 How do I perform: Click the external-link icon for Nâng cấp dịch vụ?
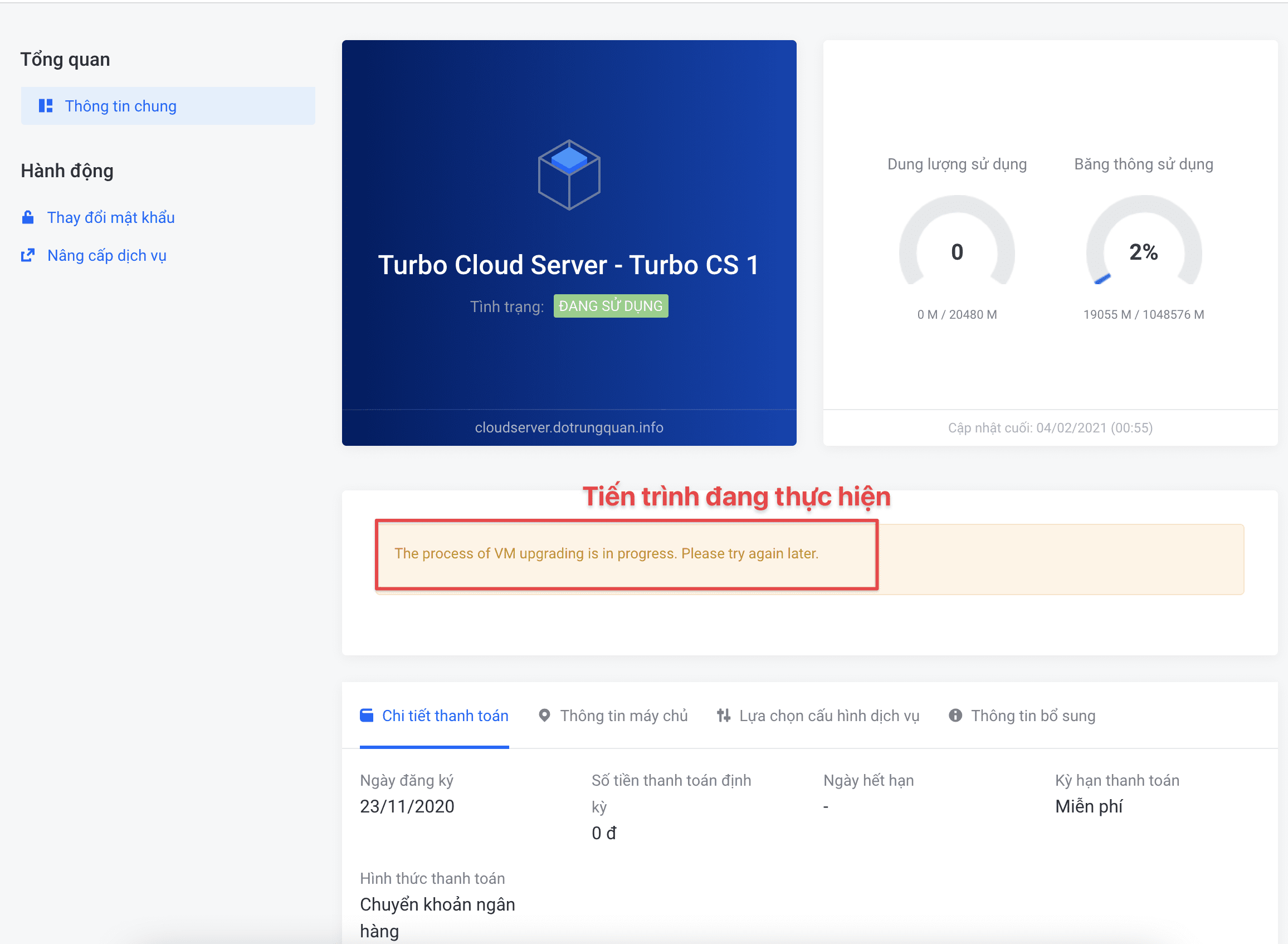[x=27, y=255]
